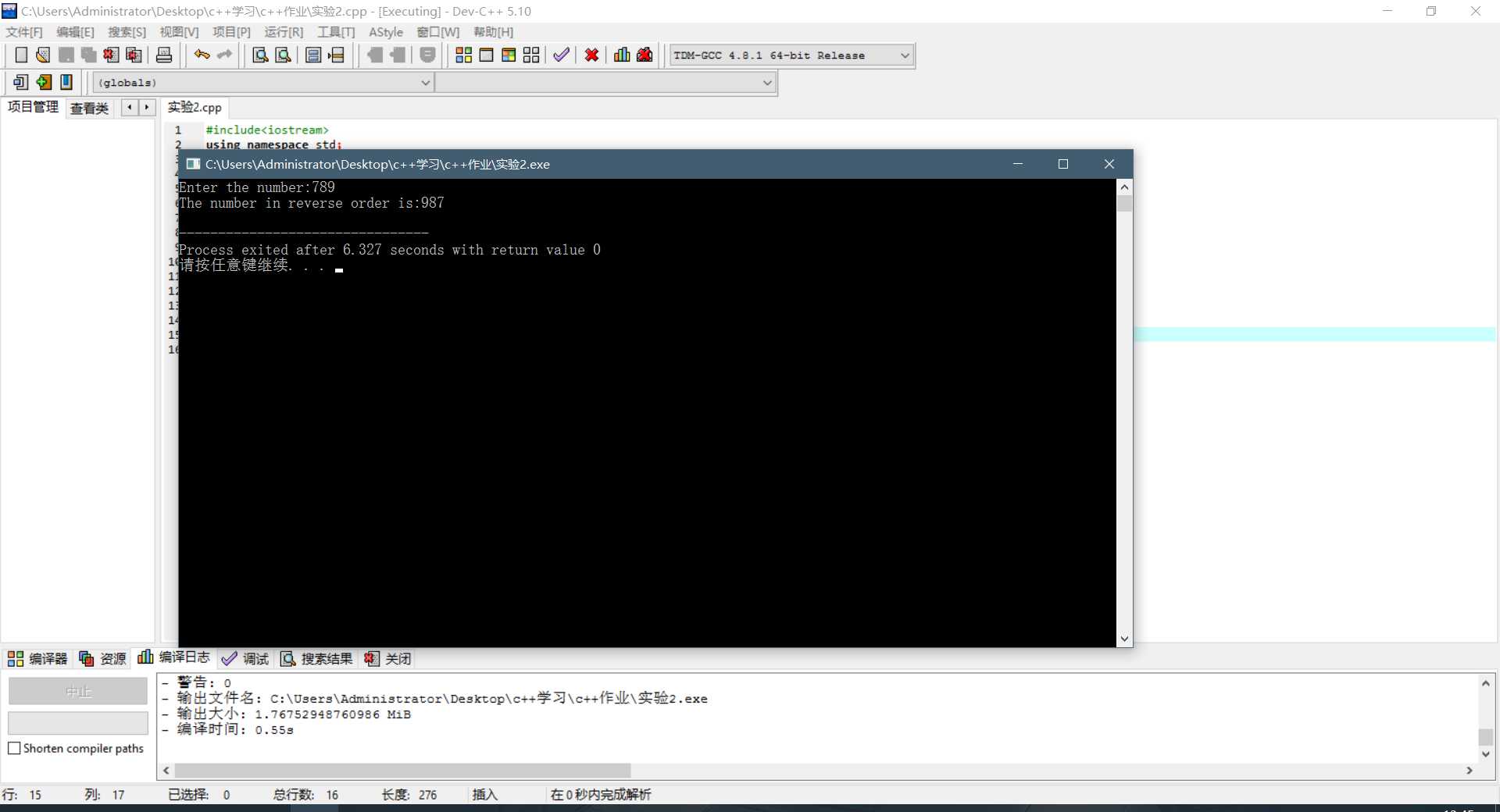Open the AStyle menu
The image size is (1500, 812).
coord(386,32)
